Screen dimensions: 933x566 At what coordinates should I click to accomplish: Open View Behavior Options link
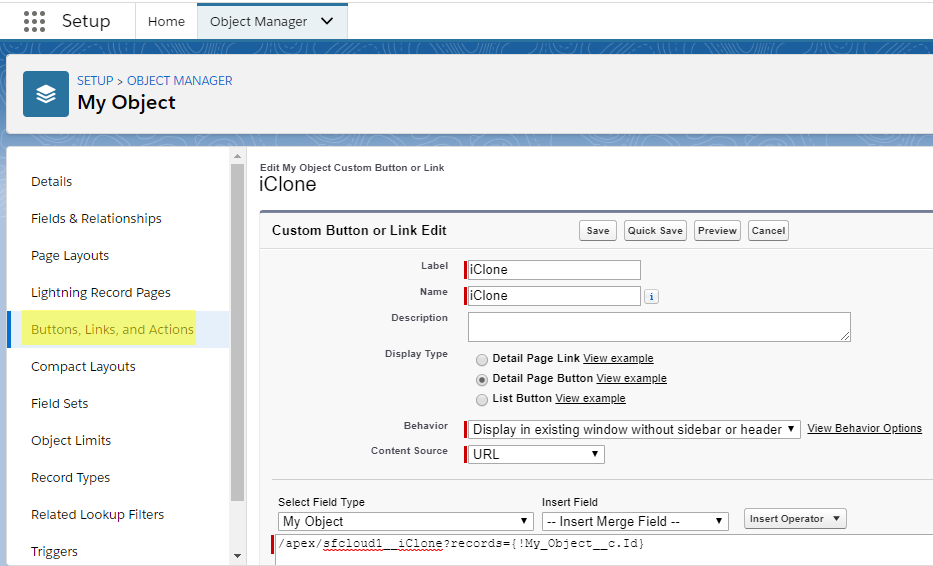(865, 429)
